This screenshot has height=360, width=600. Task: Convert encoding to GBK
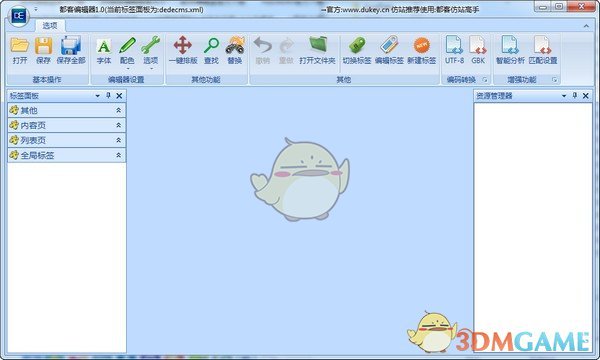coord(478,50)
